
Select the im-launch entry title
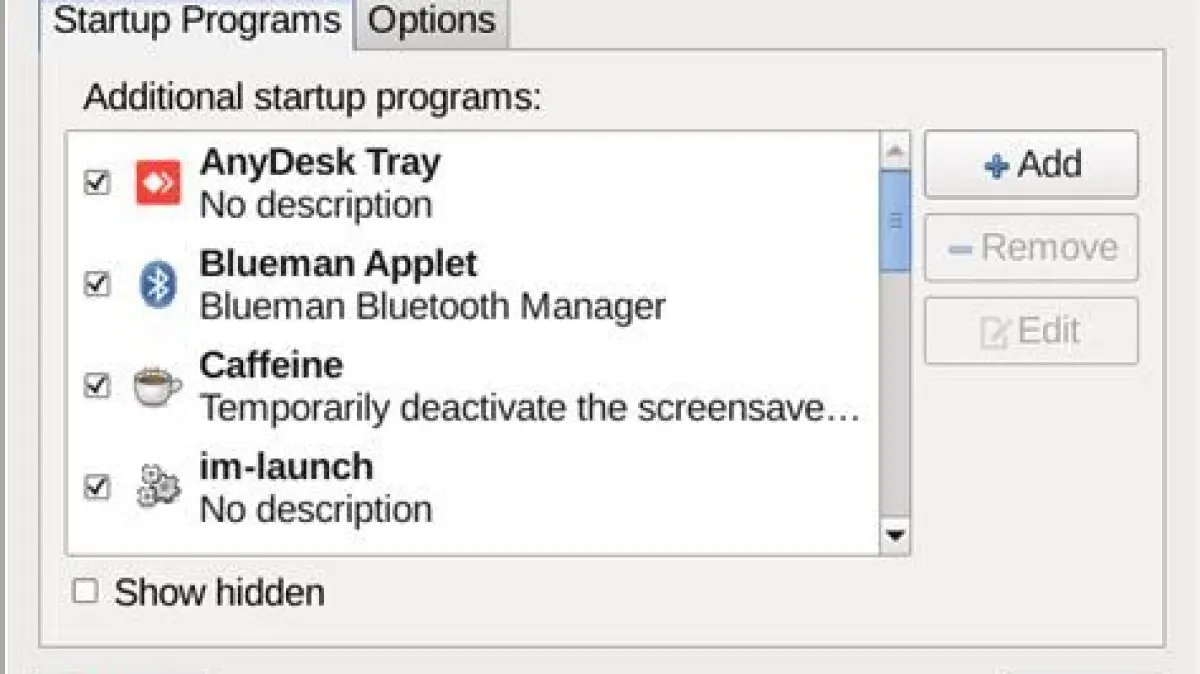click(286, 467)
